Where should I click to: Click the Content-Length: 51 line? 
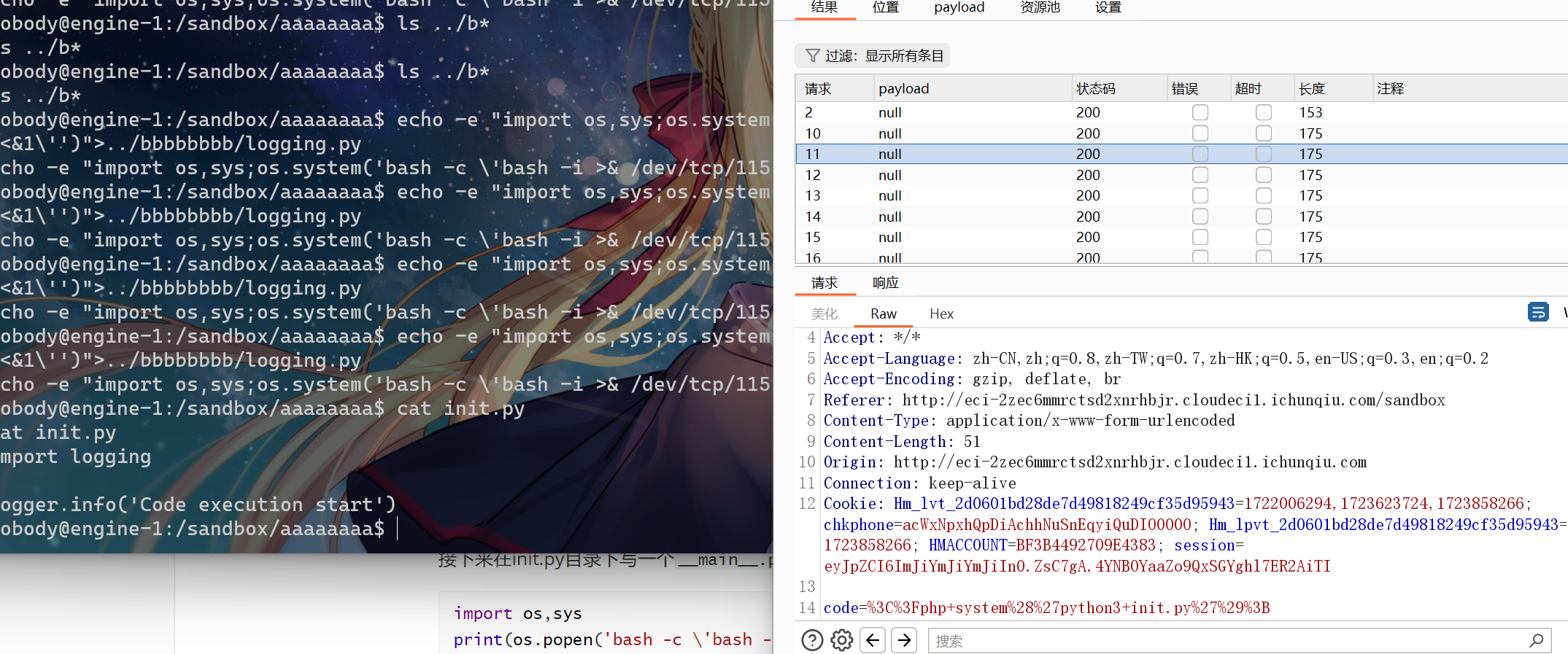[902, 441]
